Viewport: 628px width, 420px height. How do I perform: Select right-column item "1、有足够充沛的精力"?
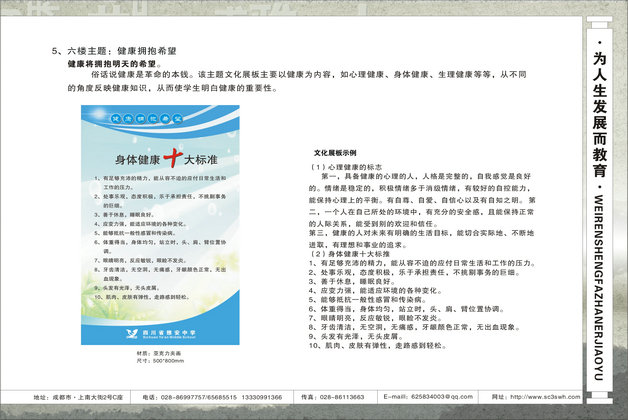(x=422, y=263)
